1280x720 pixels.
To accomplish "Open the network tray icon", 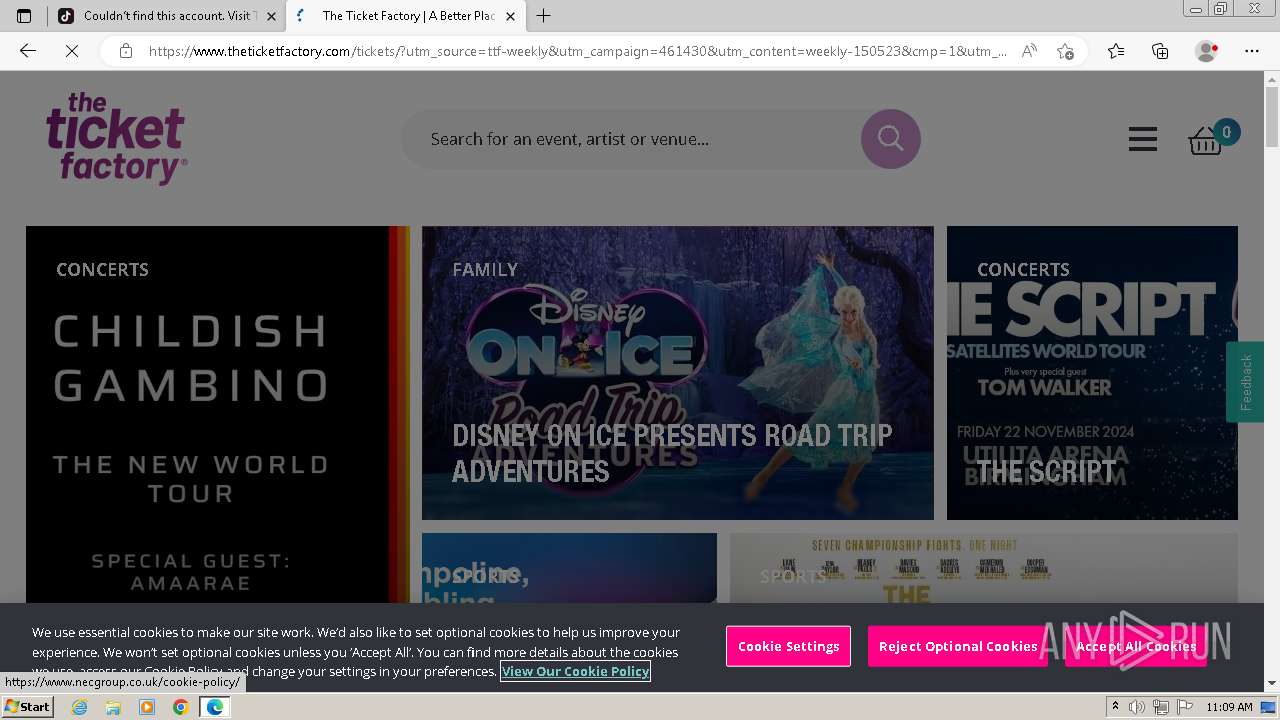I will tap(1160, 707).
